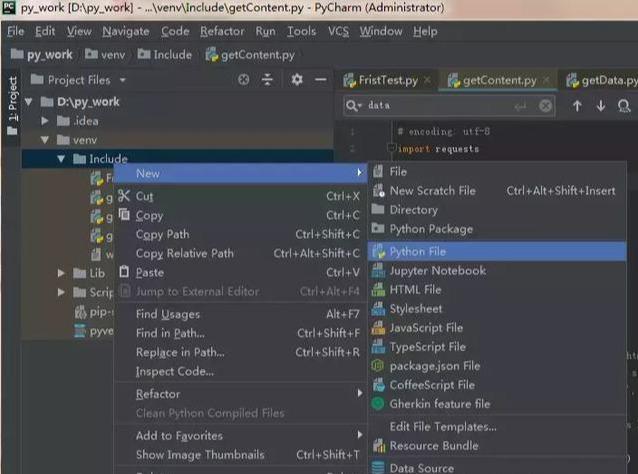Image resolution: width=638 pixels, height=474 pixels.
Task: Click the scroll-from-source target icon in Project panel
Action: point(243,79)
